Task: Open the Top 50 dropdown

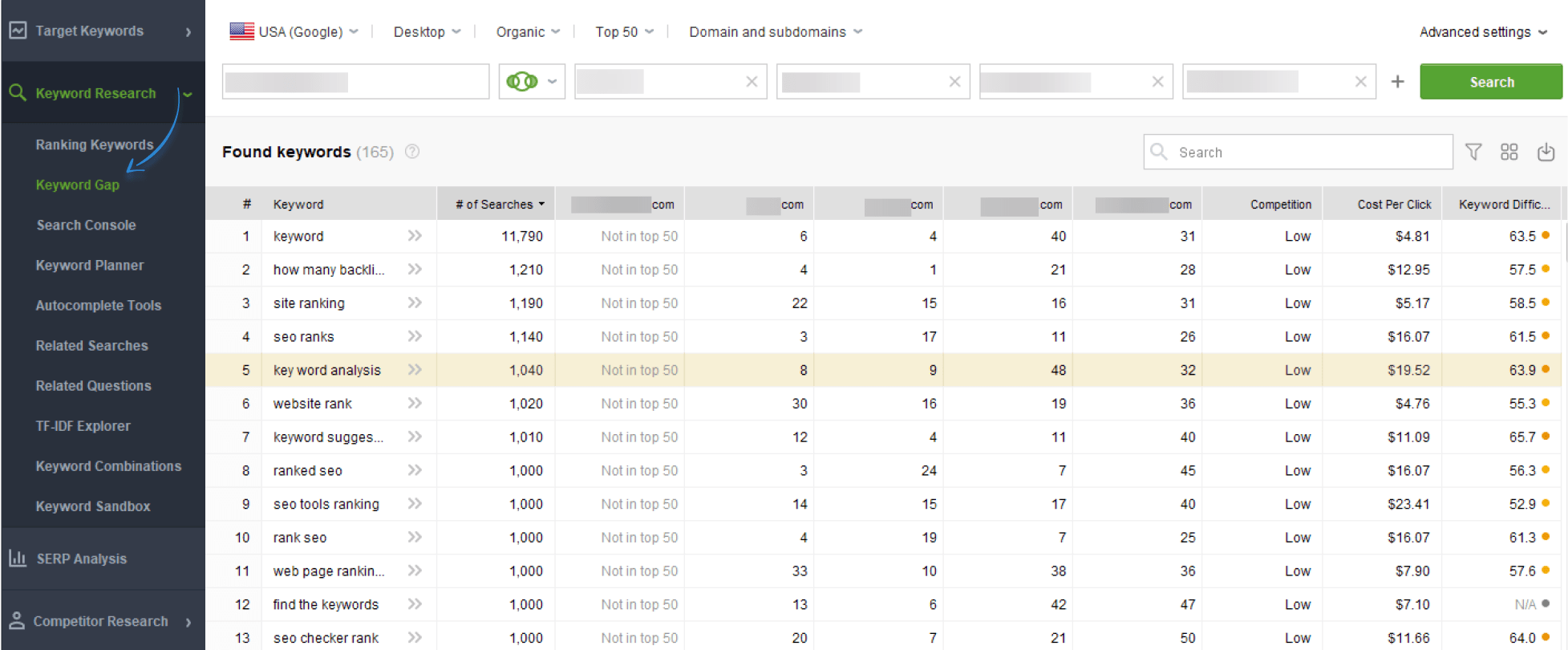Action: (624, 31)
